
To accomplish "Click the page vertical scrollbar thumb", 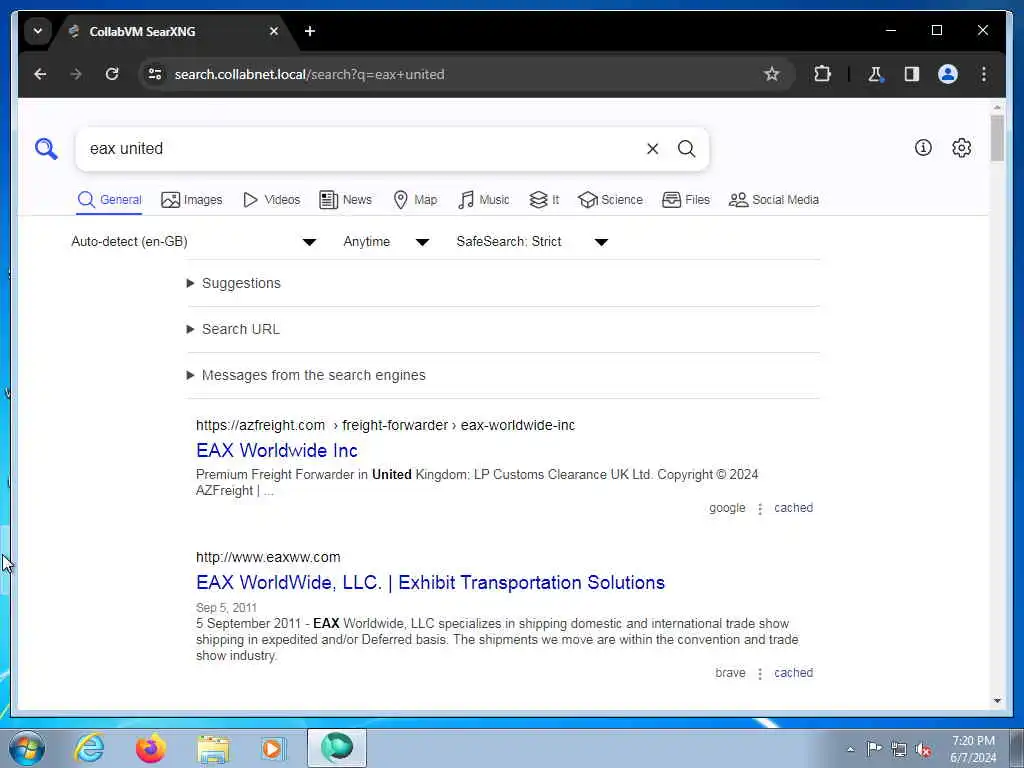I will point(997,138).
